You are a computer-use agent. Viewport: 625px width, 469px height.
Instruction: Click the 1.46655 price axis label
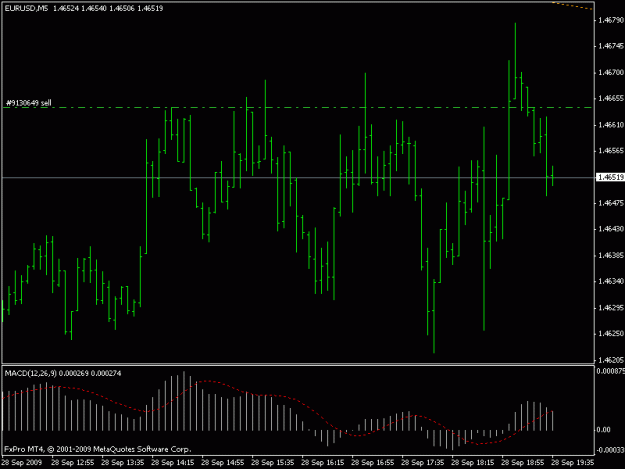tap(611, 98)
